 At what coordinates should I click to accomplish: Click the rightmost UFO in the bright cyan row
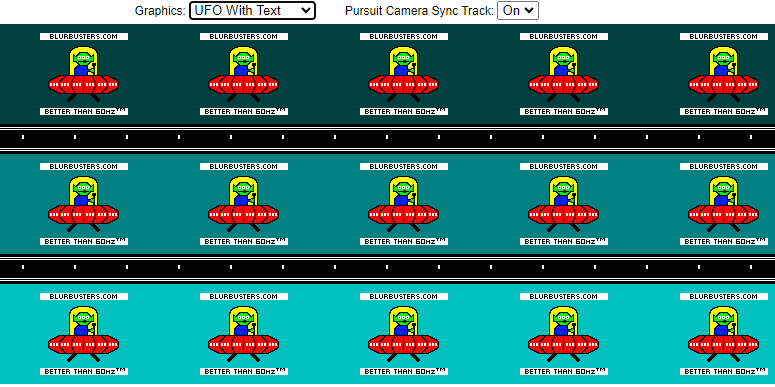(724, 334)
